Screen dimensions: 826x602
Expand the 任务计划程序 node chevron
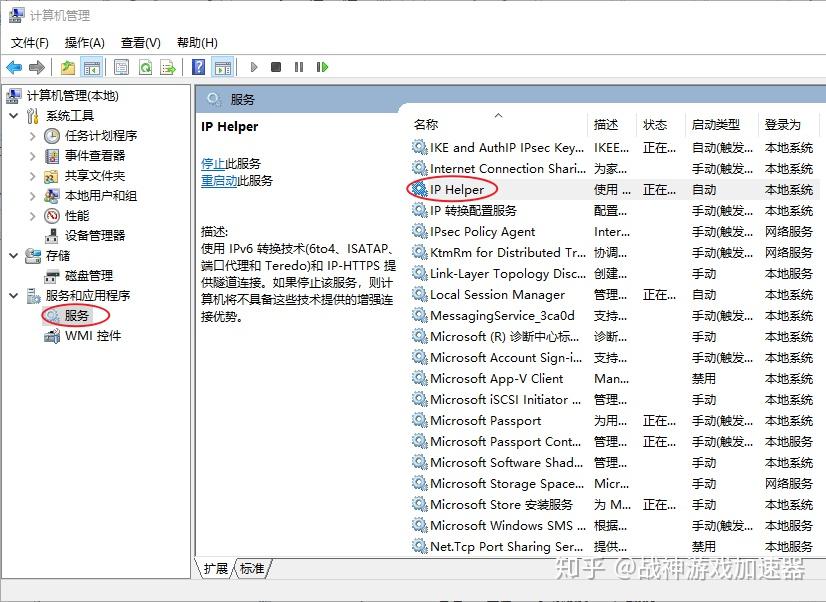coord(33,136)
